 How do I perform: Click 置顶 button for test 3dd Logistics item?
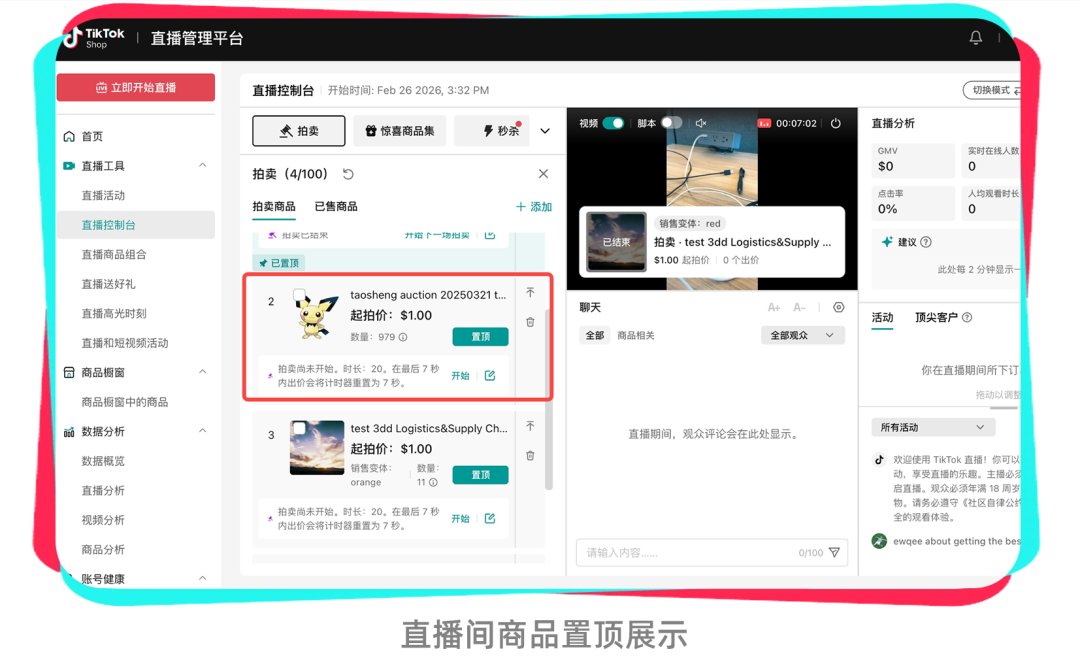pyautogui.click(x=480, y=475)
